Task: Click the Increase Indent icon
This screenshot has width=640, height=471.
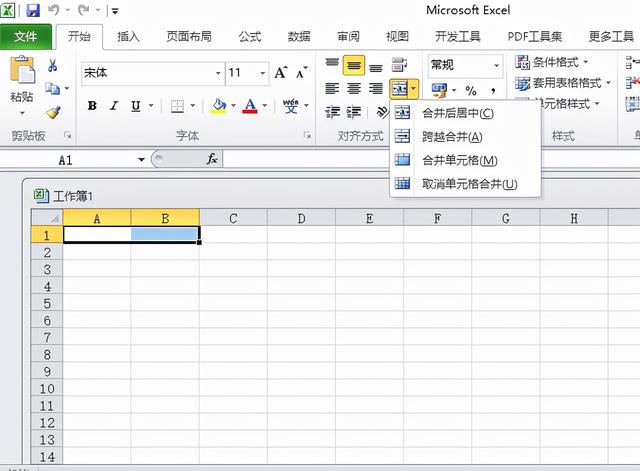Action: (354, 112)
